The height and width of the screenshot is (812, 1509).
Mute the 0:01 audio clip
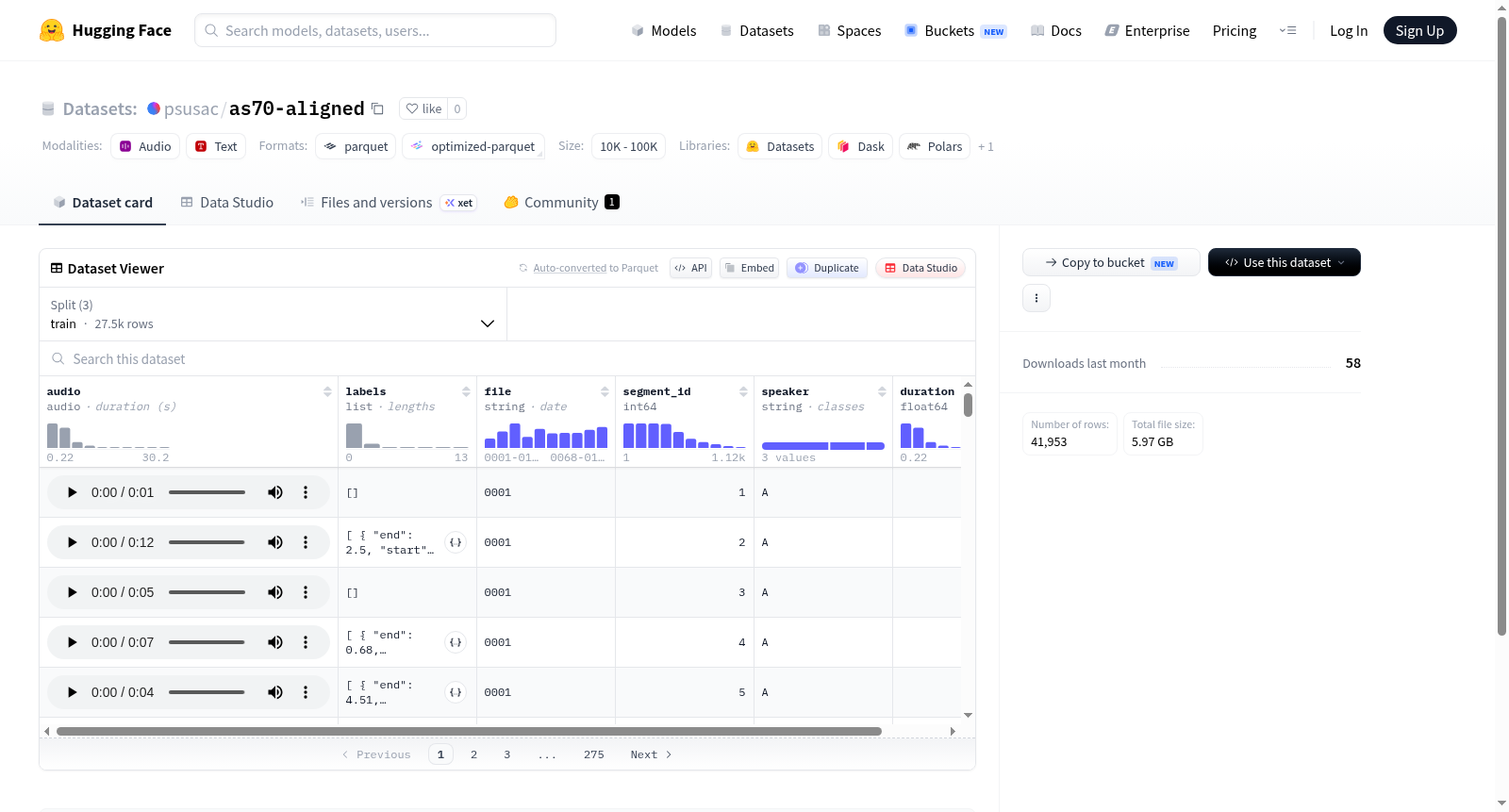275,492
